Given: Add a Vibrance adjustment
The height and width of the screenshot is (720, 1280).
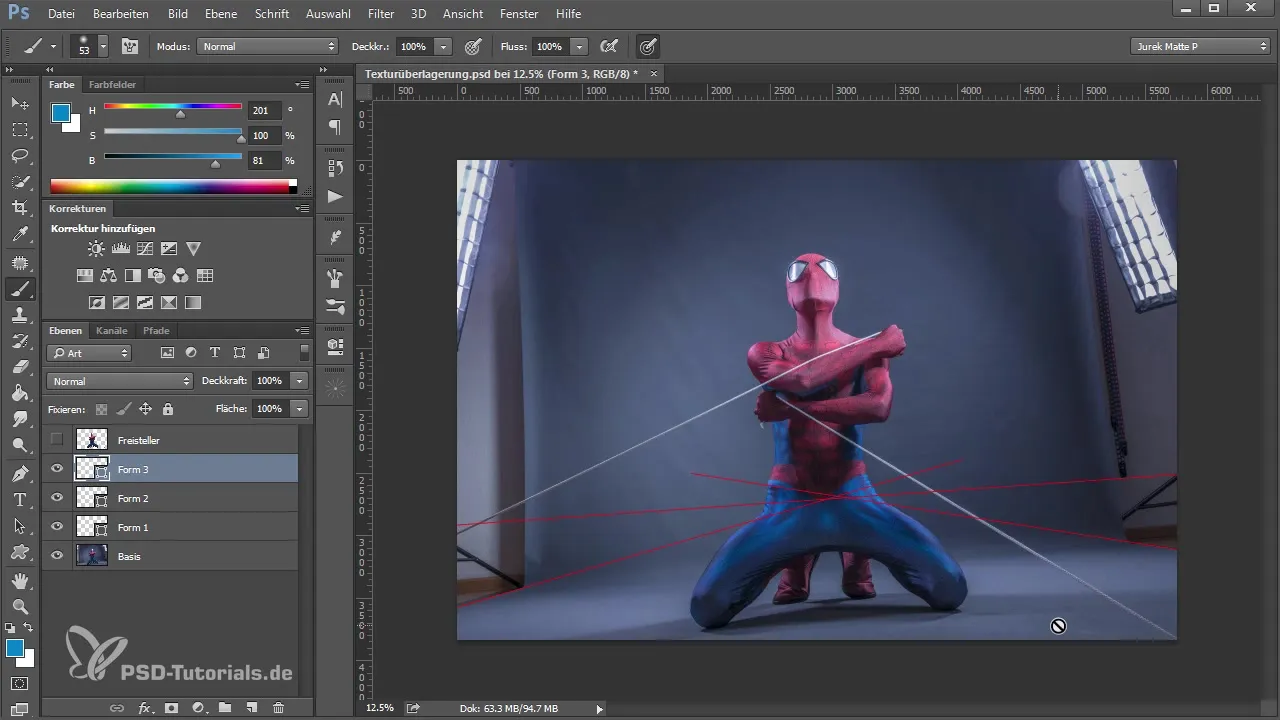Looking at the screenshot, I should (194, 248).
